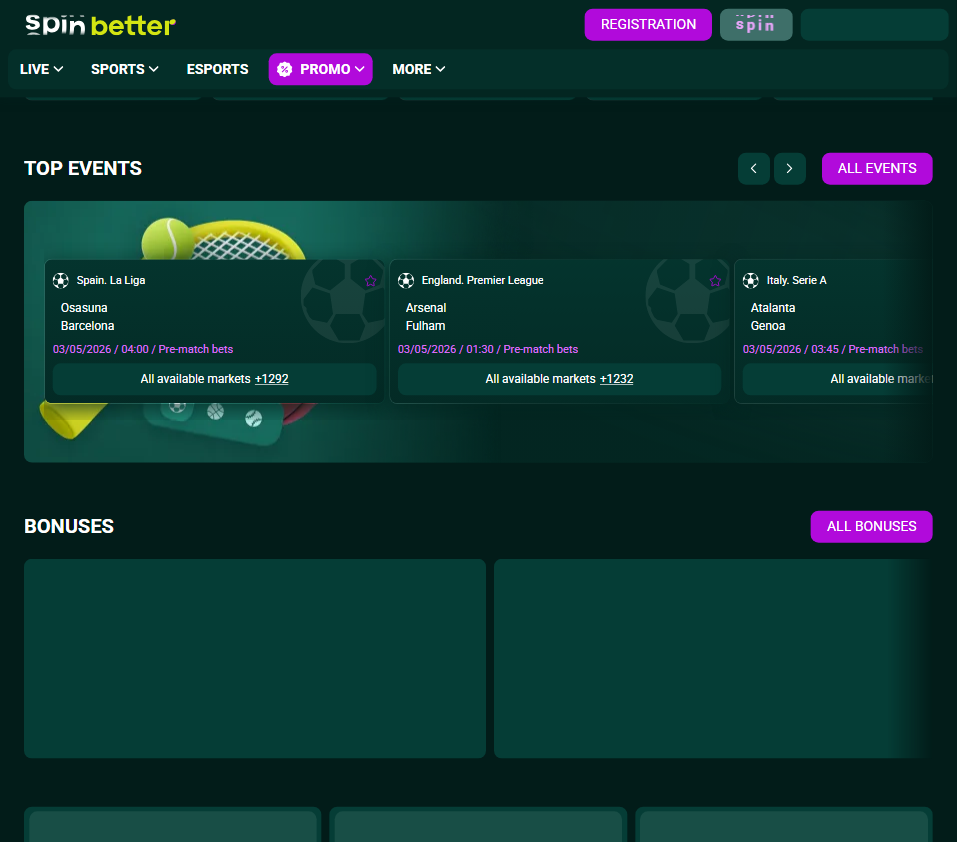Go to next top events
Screen dimensions: 957x842
click(x=789, y=168)
